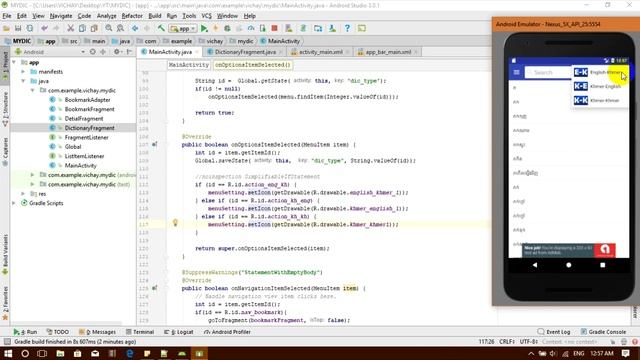Tap the hamburger menu in emulator app
The image size is (640, 360).
click(516, 72)
